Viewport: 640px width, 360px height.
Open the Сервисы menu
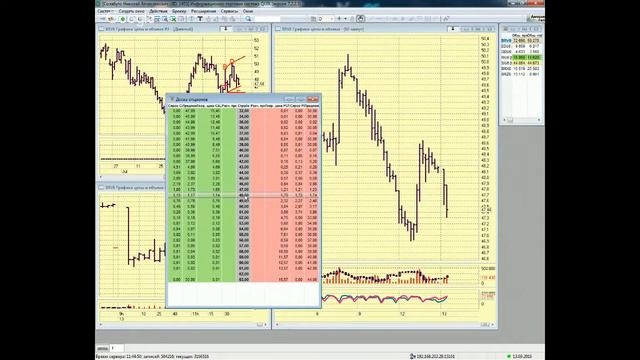[229, 11]
